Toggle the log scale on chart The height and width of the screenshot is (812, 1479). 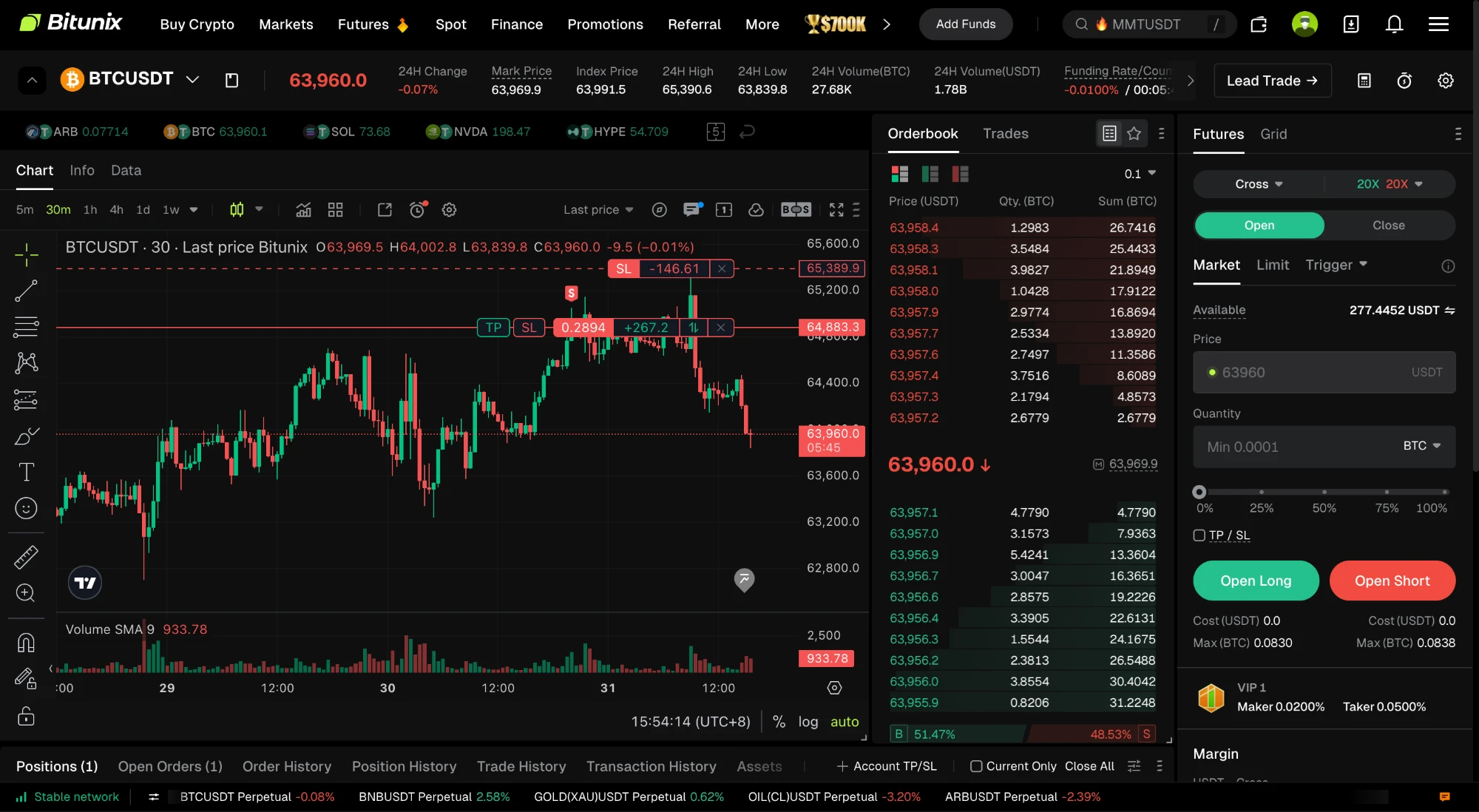[x=808, y=722]
